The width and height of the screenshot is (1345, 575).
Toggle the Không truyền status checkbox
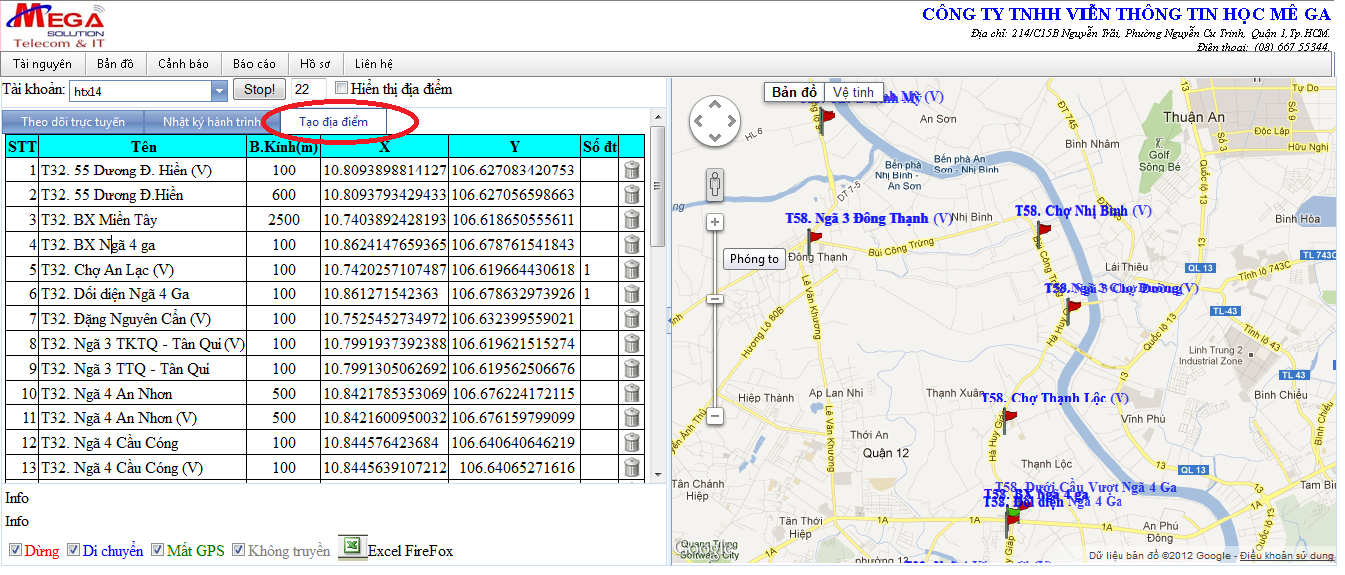point(238,550)
